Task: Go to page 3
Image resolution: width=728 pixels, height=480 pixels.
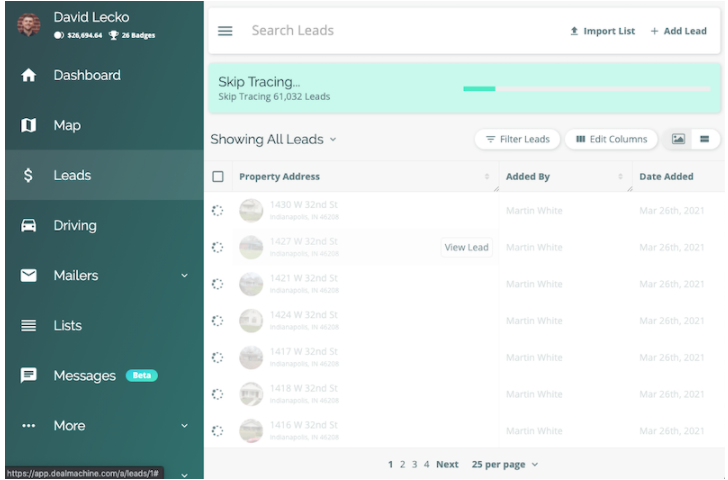Action: pyautogui.click(x=414, y=465)
